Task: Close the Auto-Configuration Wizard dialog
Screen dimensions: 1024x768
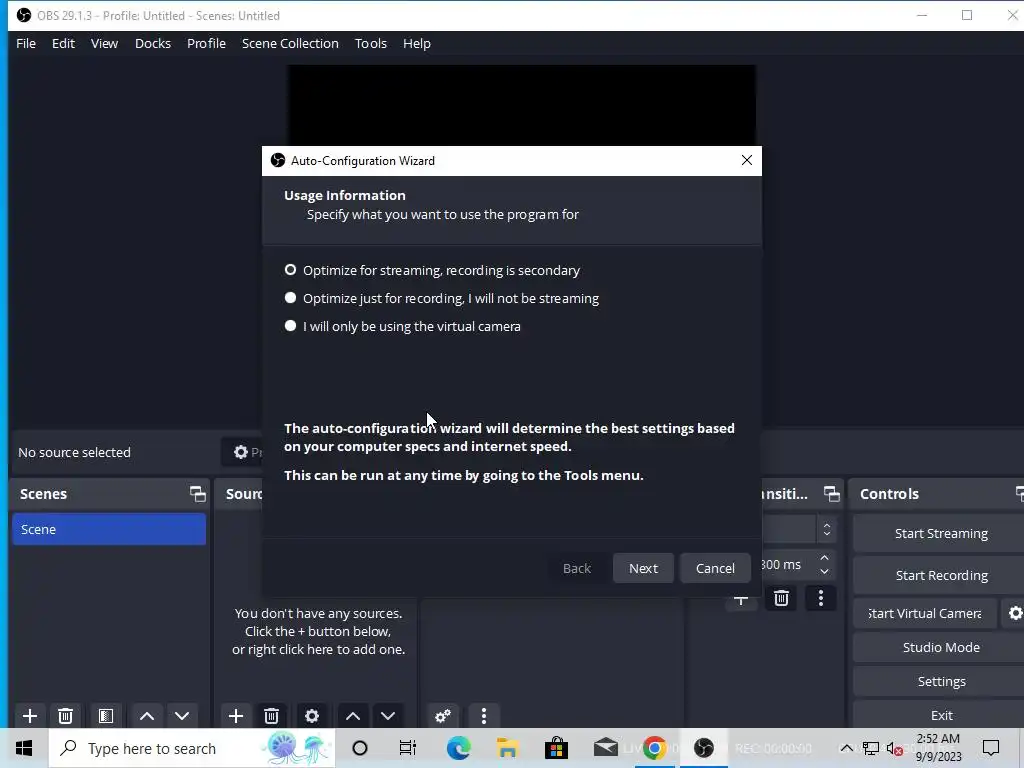Action: point(747,160)
